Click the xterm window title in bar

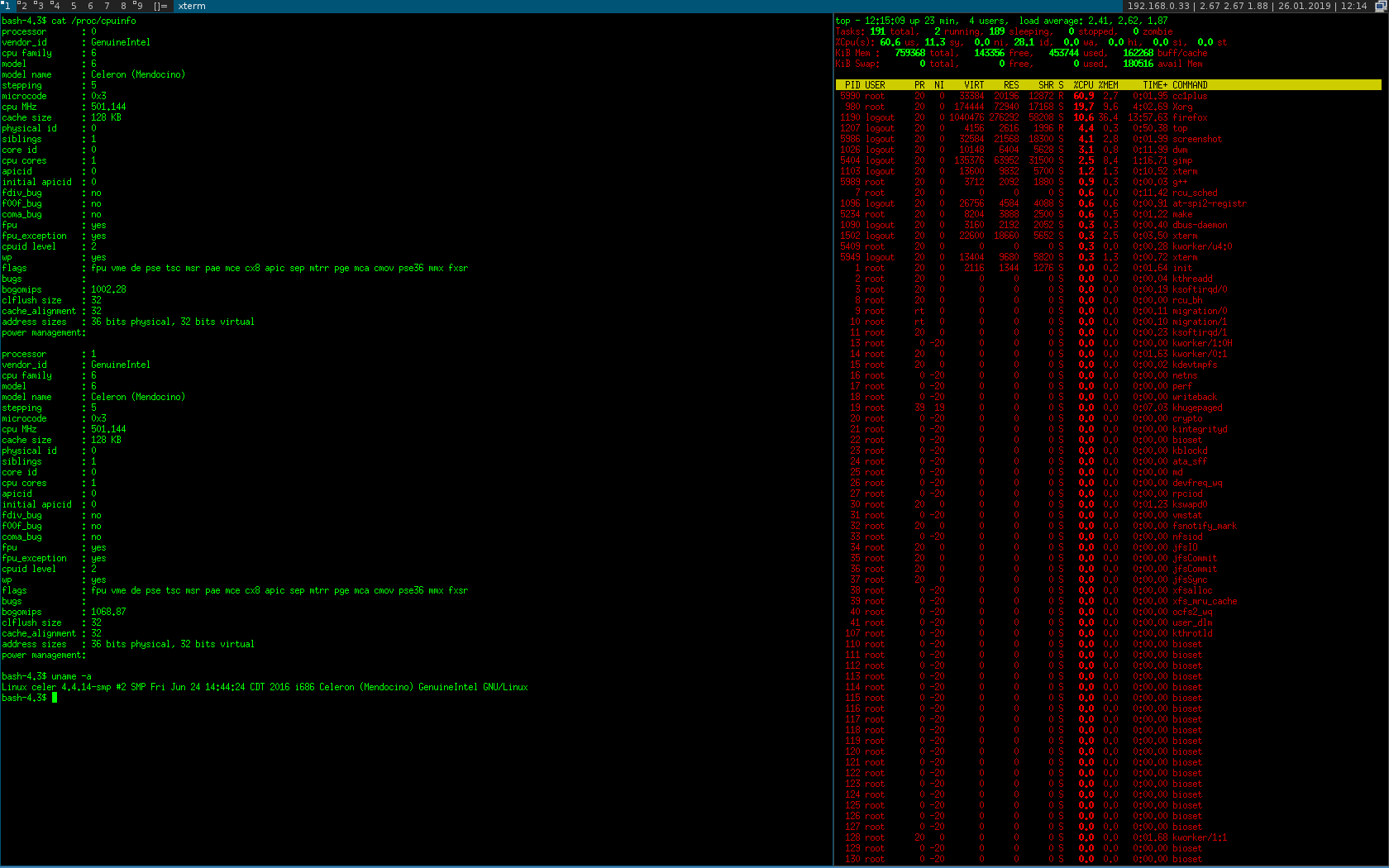click(192, 6)
